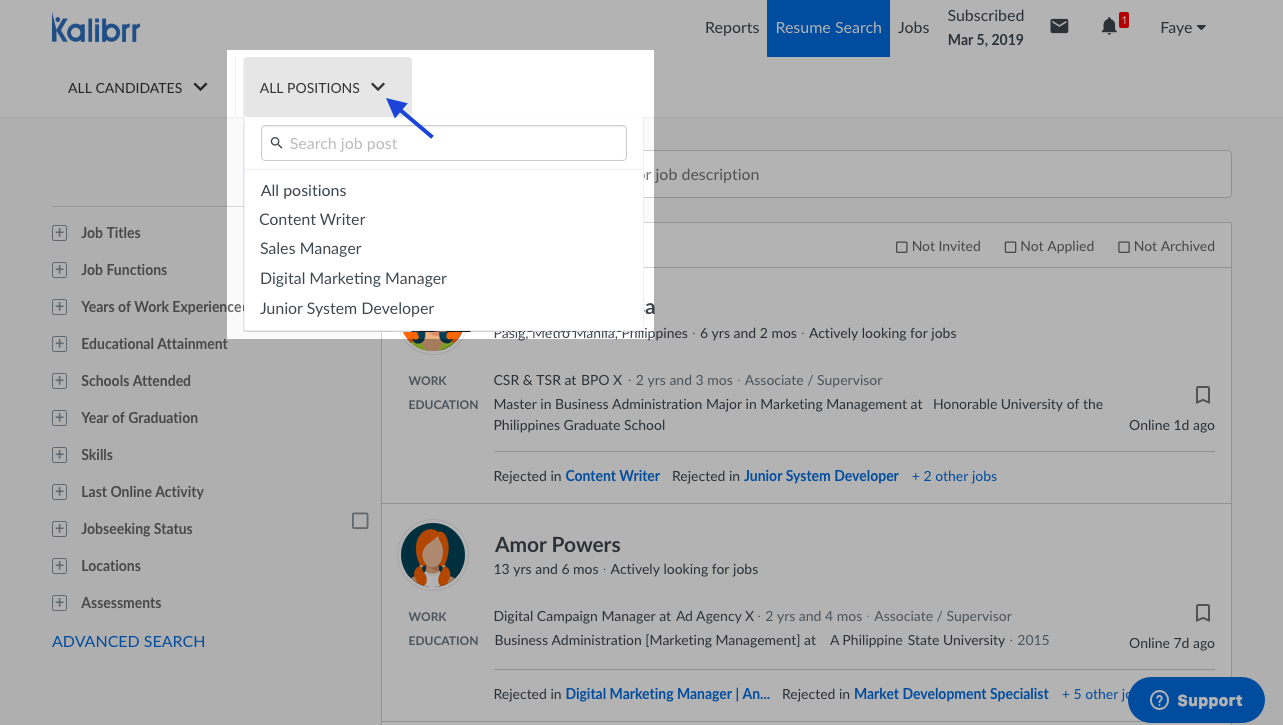
Task: Open the messages envelope icon
Action: pos(1059,27)
